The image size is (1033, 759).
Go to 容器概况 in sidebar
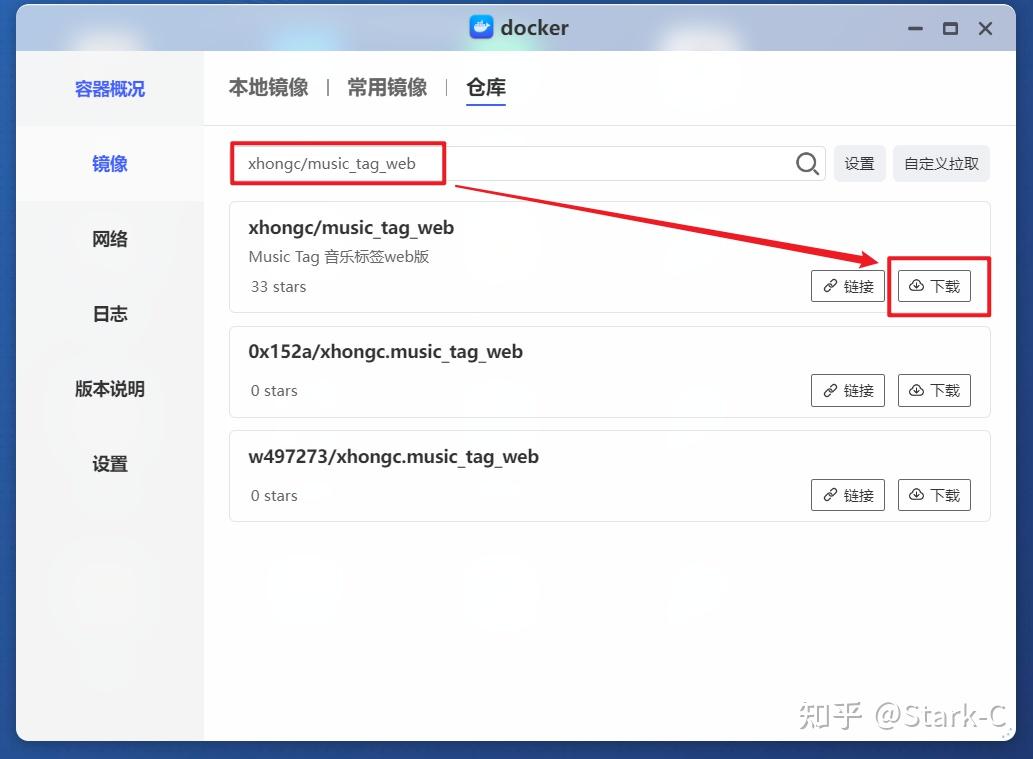point(108,88)
